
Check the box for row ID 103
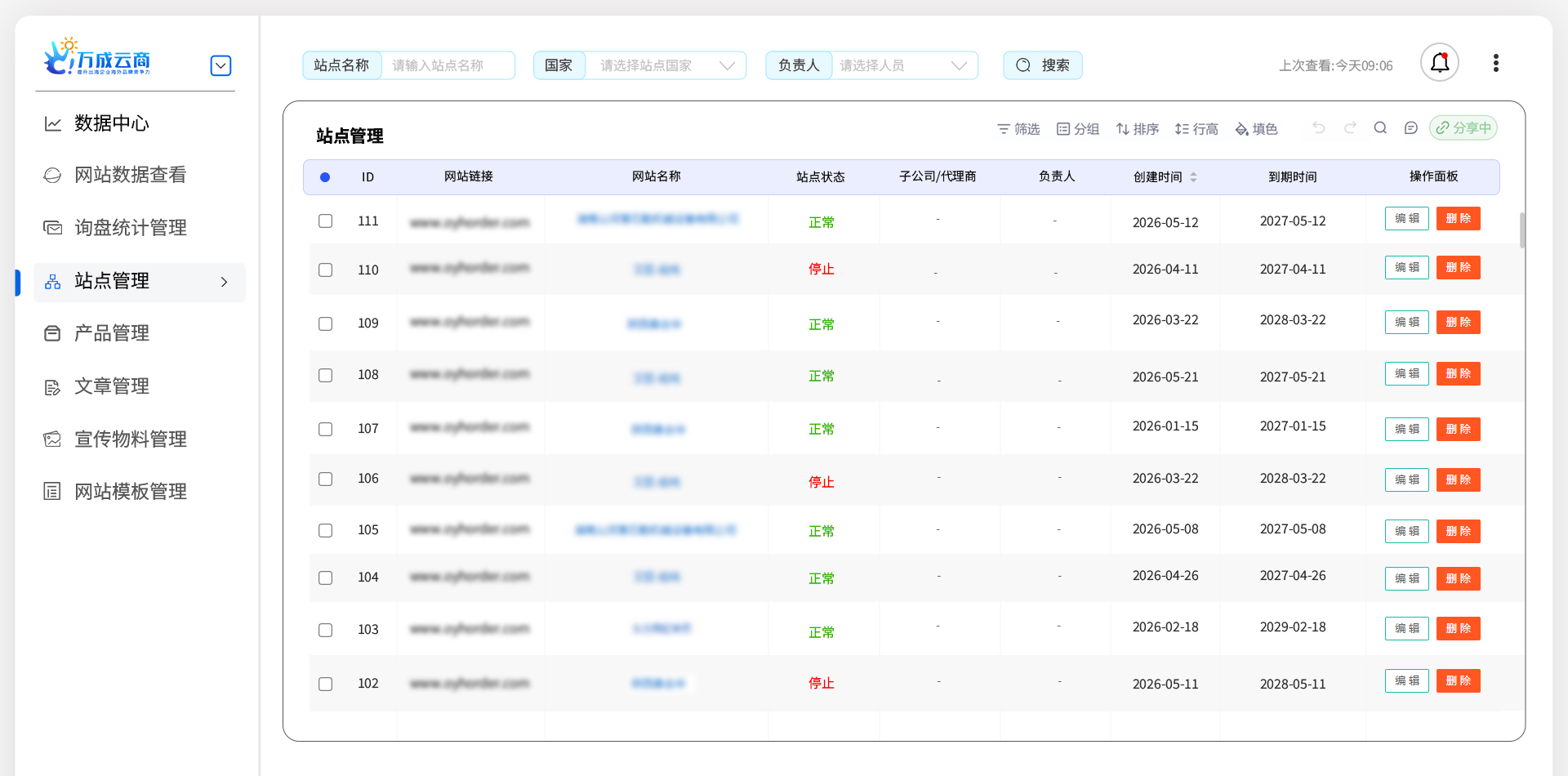(325, 631)
